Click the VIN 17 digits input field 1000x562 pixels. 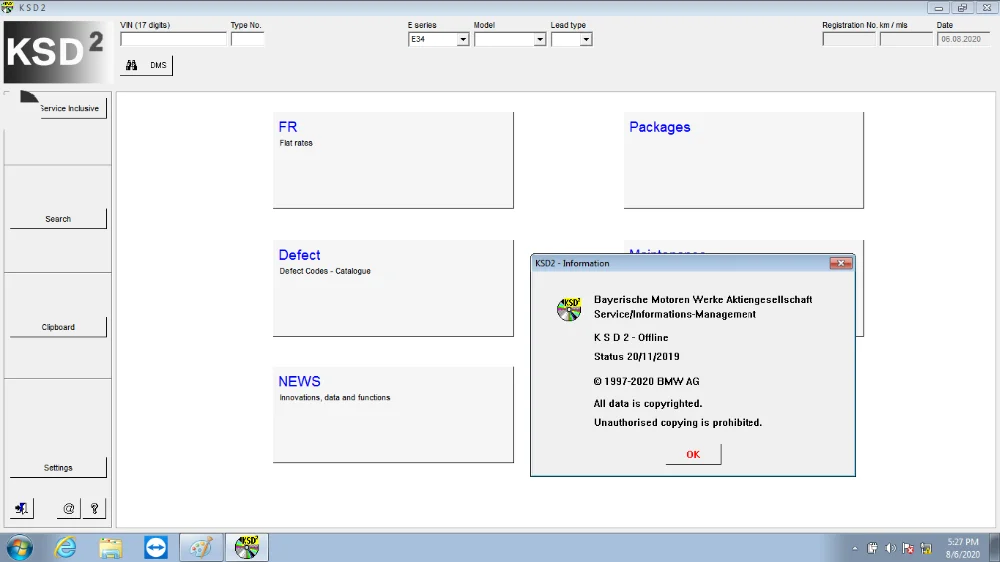coord(173,39)
